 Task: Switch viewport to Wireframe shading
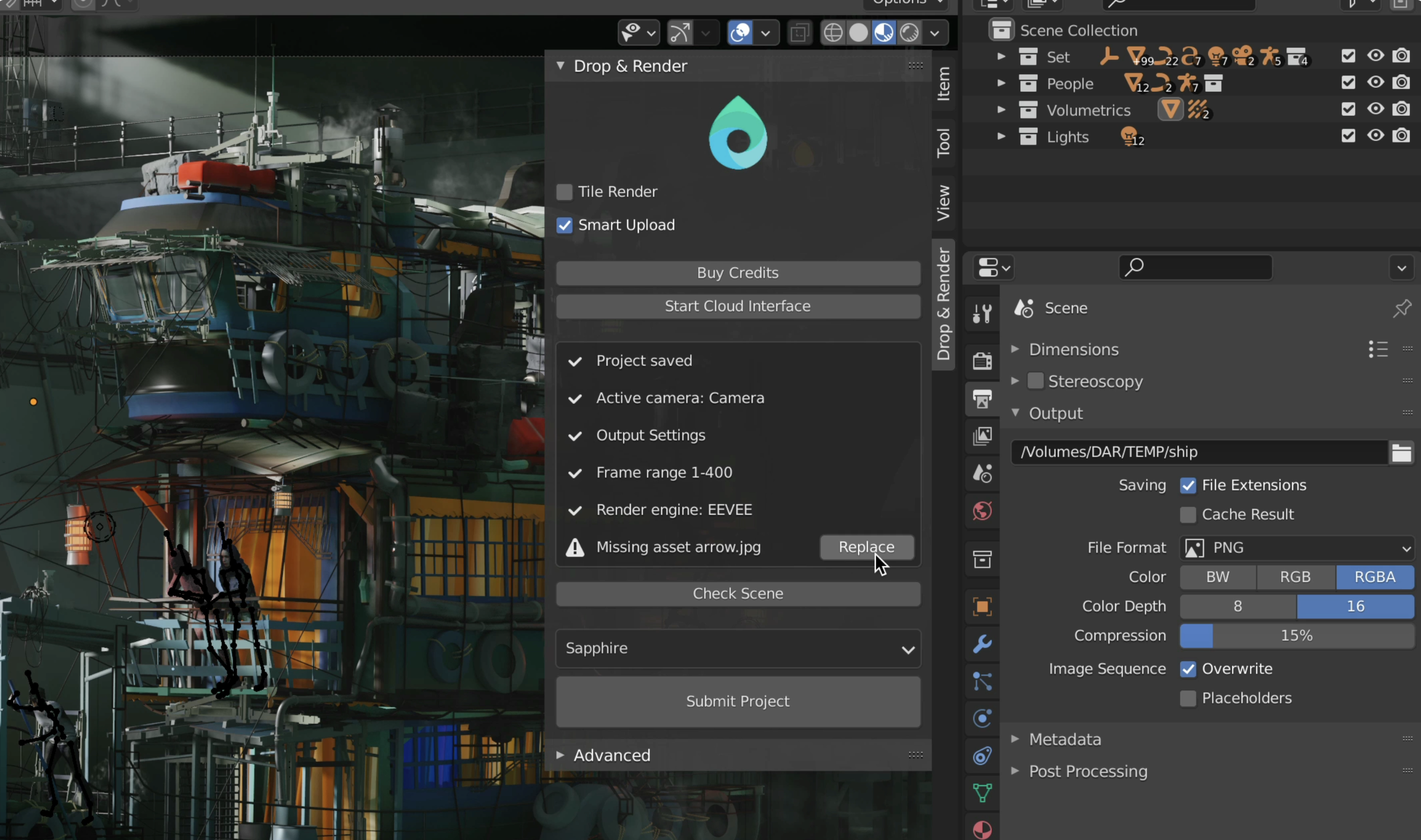click(833, 32)
